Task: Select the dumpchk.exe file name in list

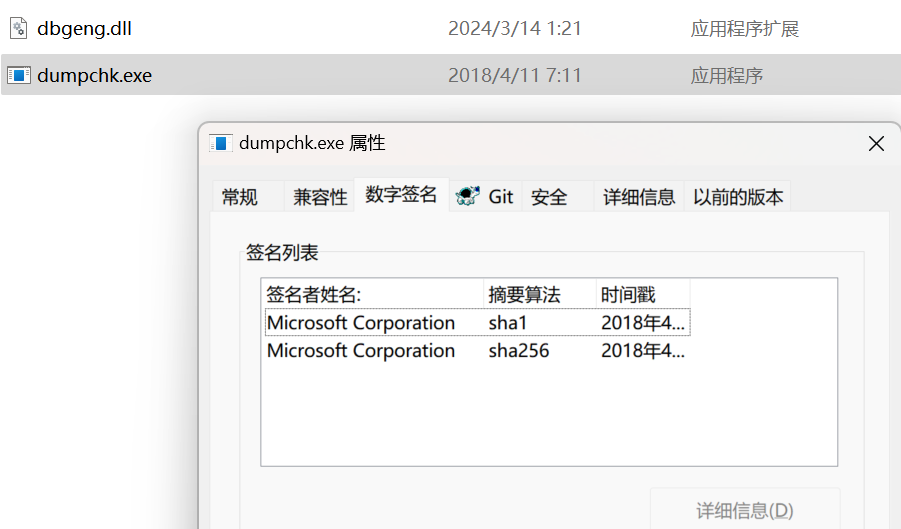Action: click(x=94, y=76)
